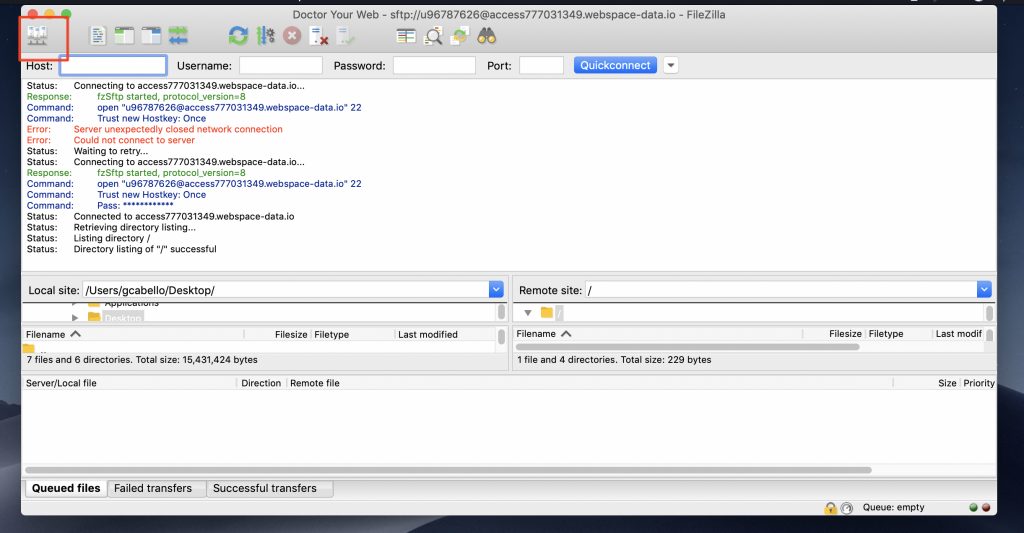Toggle synchronized browsing
Screen dimensions: 1024x533
[x=460, y=36]
